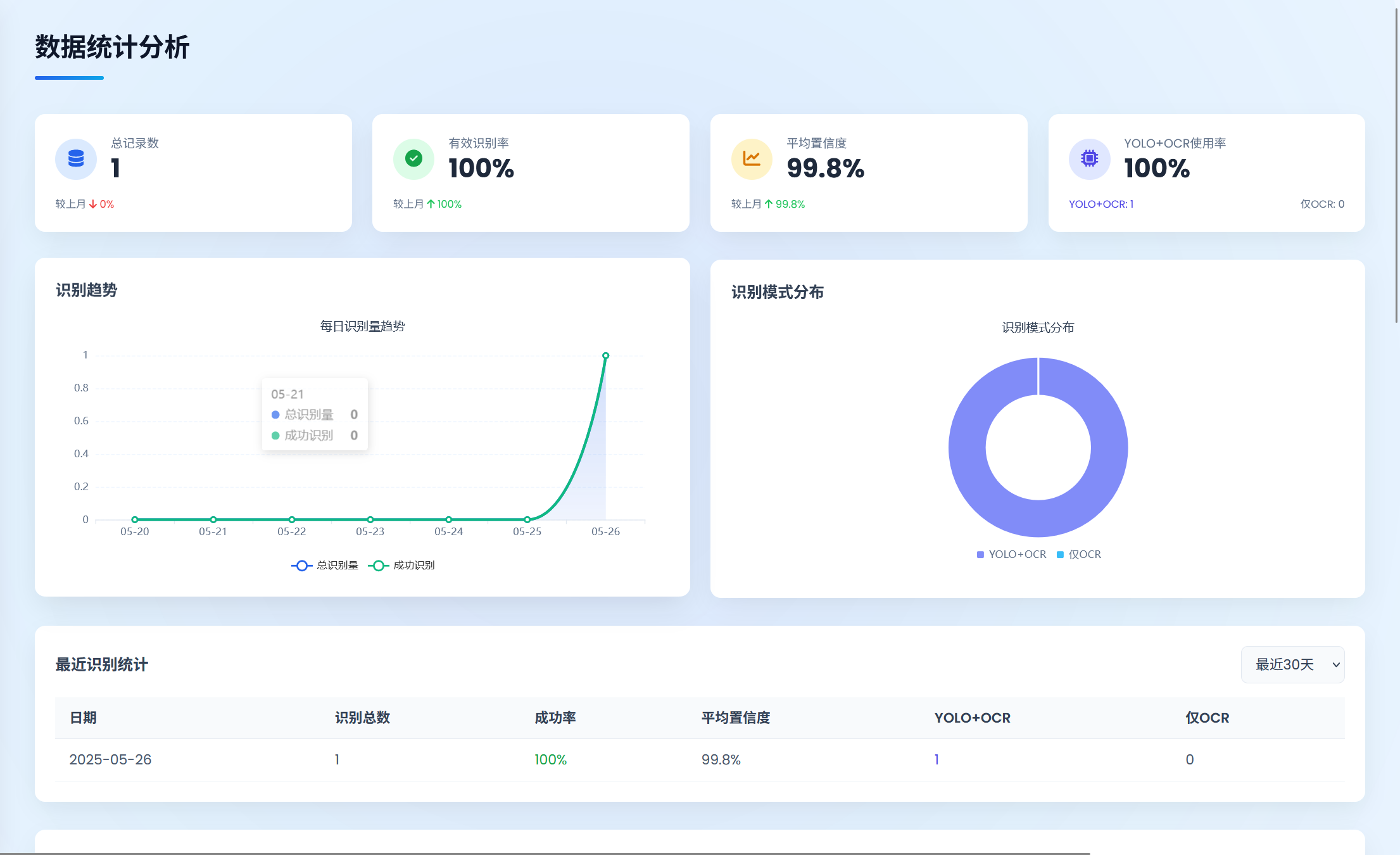Click the 05-26 data point on trend line
This screenshot has height=855, width=1400.
click(x=605, y=356)
